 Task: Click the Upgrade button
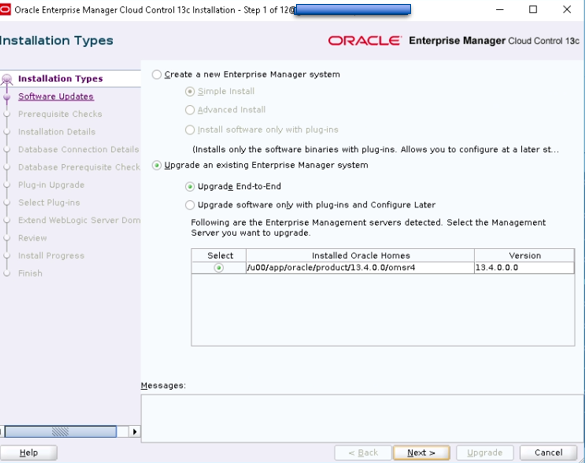(x=485, y=453)
